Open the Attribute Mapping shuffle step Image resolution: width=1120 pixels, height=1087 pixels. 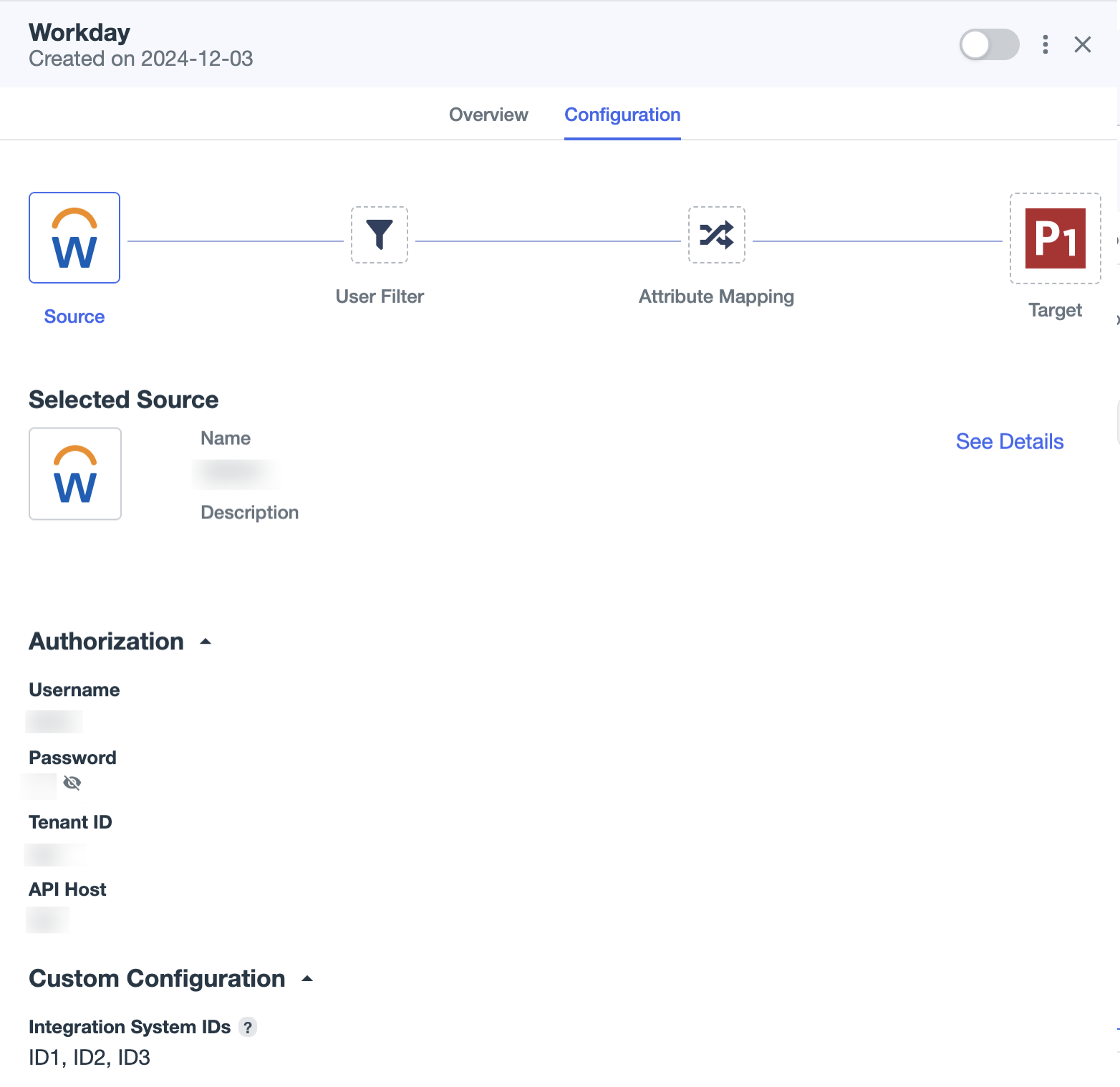717,235
